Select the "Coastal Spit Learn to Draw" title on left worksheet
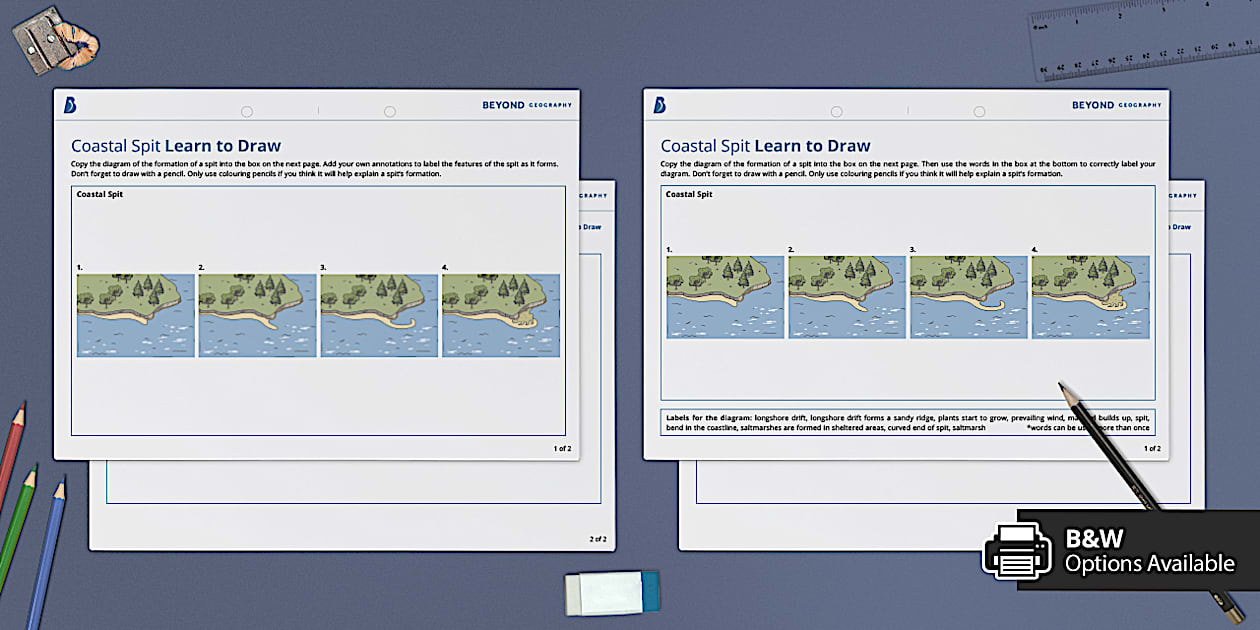Viewport: 1260px width, 630px height. click(x=175, y=146)
